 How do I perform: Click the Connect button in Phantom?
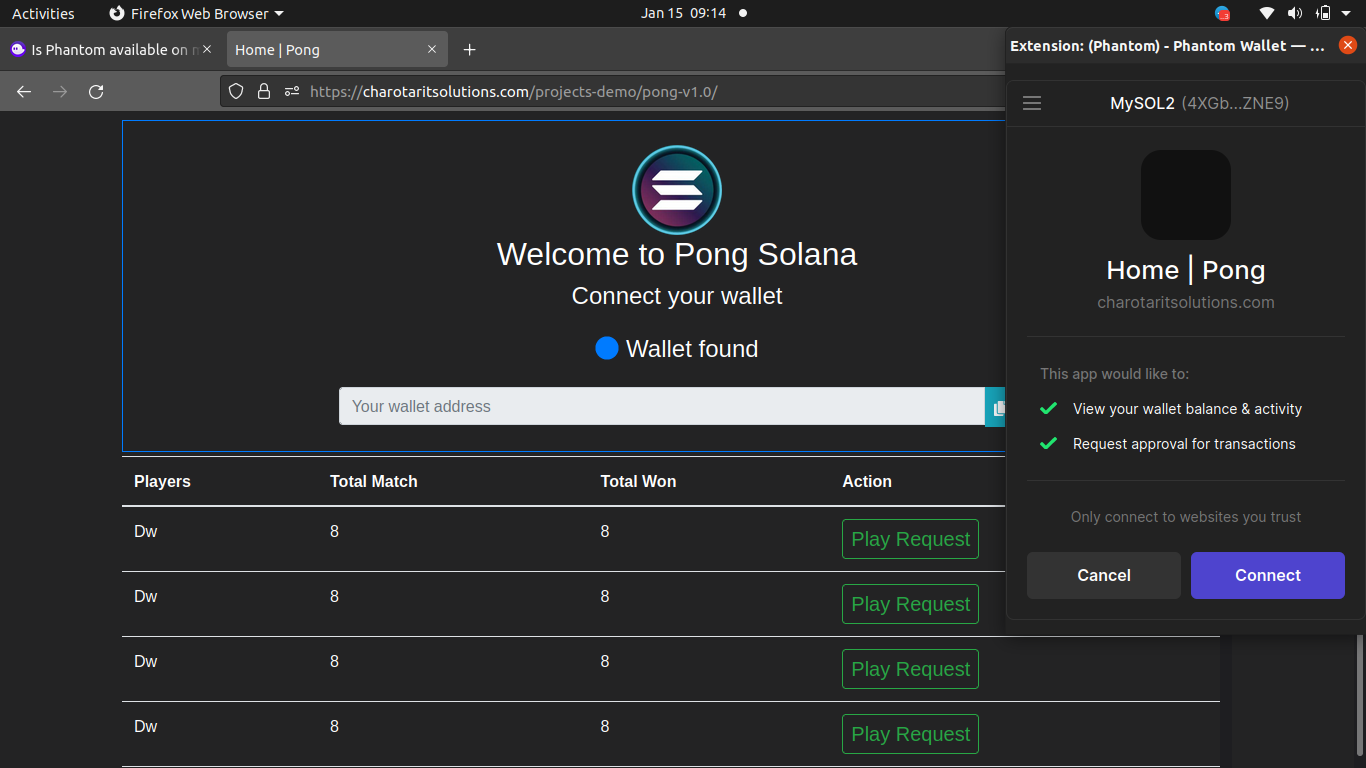1267,575
